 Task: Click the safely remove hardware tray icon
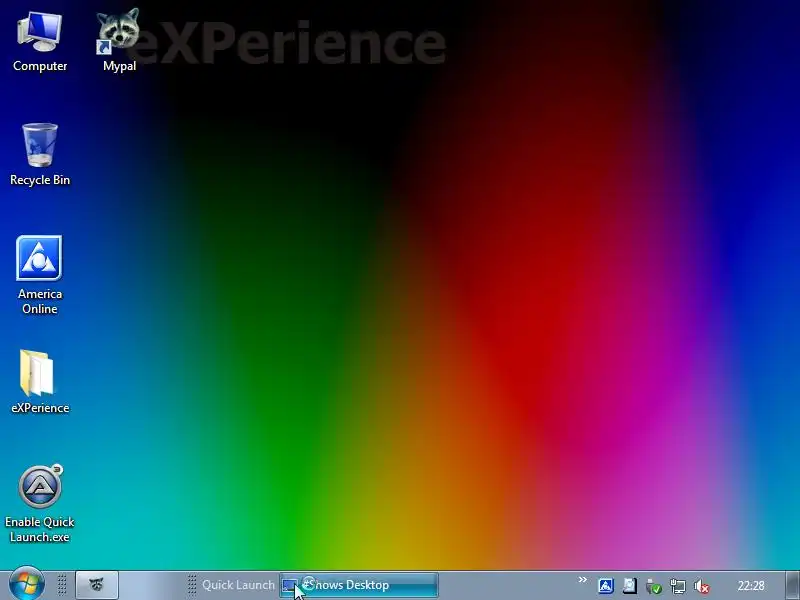(x=654, y=586)
